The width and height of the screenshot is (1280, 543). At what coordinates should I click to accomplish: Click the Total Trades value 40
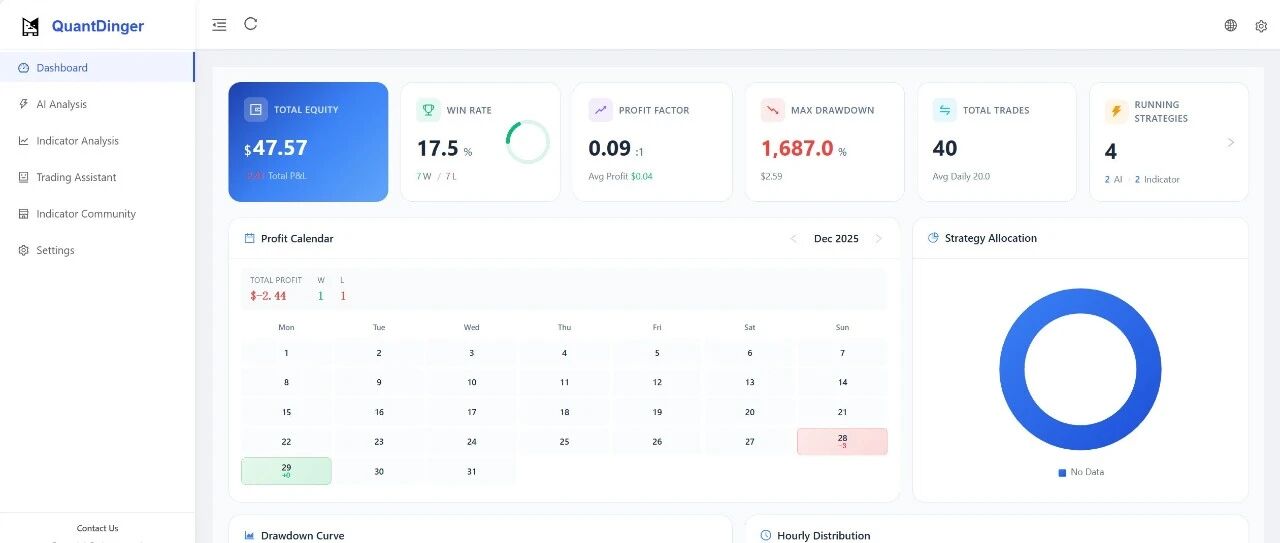tap(945, 148)
